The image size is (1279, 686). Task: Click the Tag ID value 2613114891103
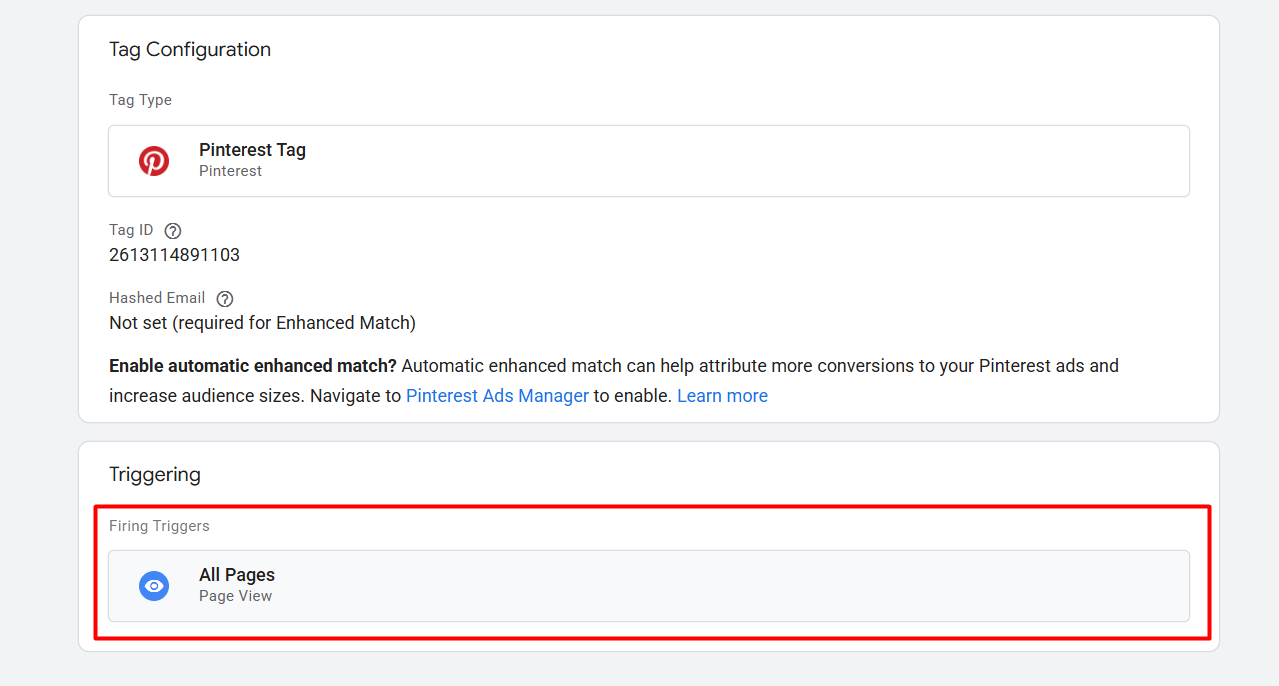174,255
